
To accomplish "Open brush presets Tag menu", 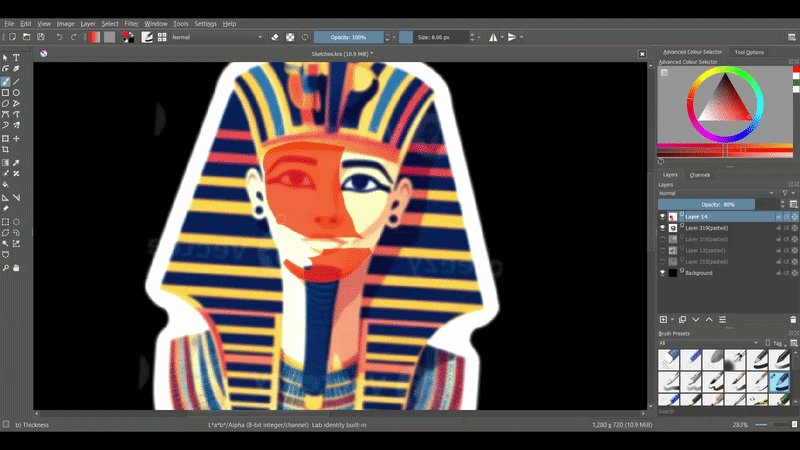I will tap(777, 343).
